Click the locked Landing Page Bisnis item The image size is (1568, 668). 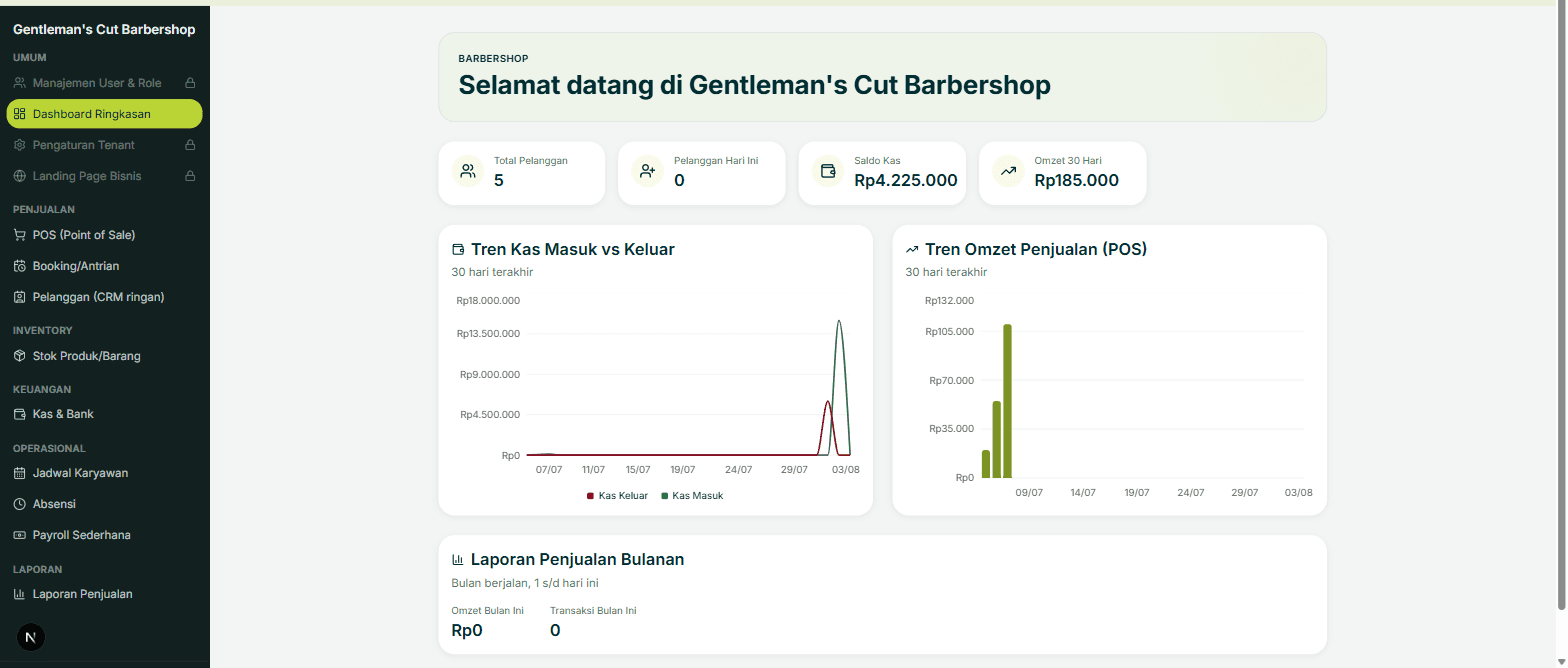click(104, 176)
